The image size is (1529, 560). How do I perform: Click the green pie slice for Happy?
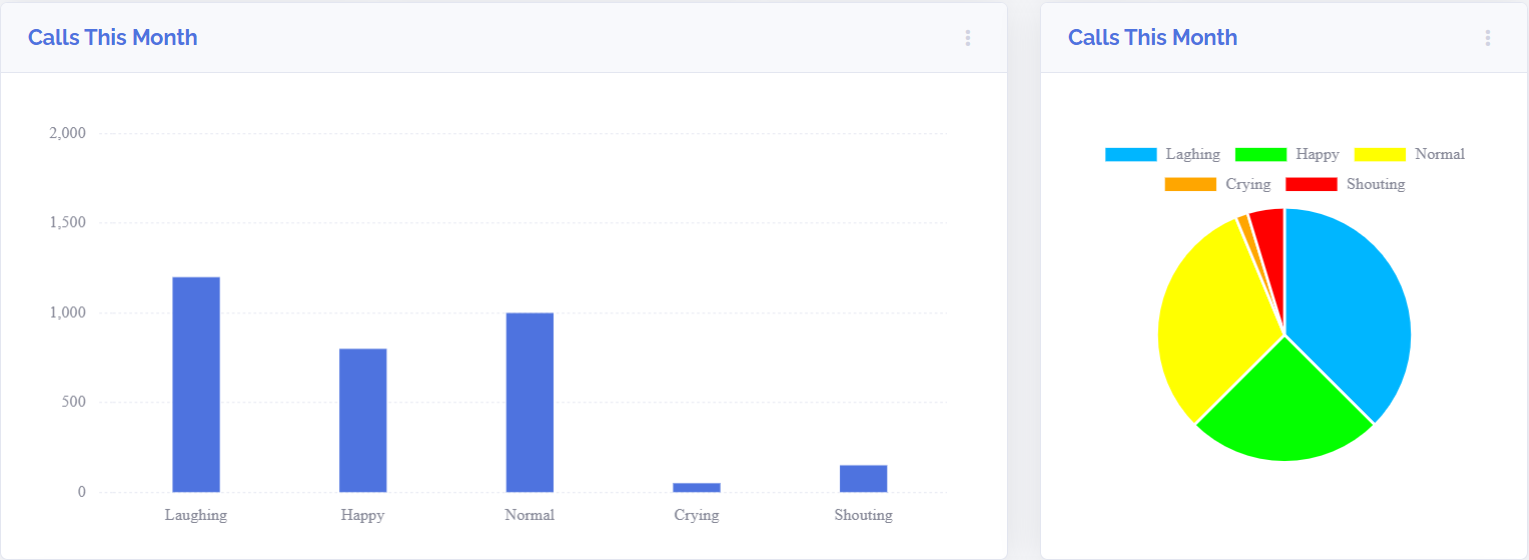1283,405
